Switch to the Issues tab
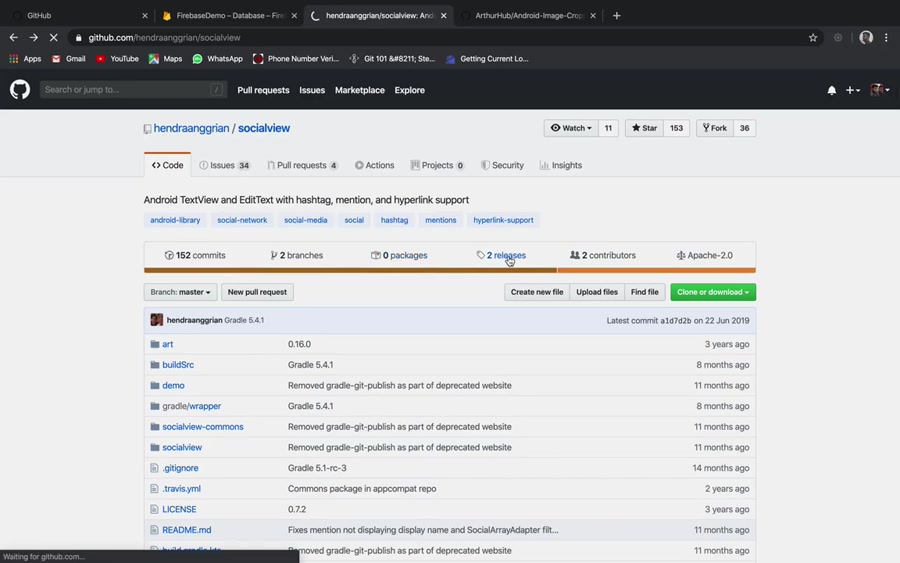 pyautogui.click(x=225, y=165)
